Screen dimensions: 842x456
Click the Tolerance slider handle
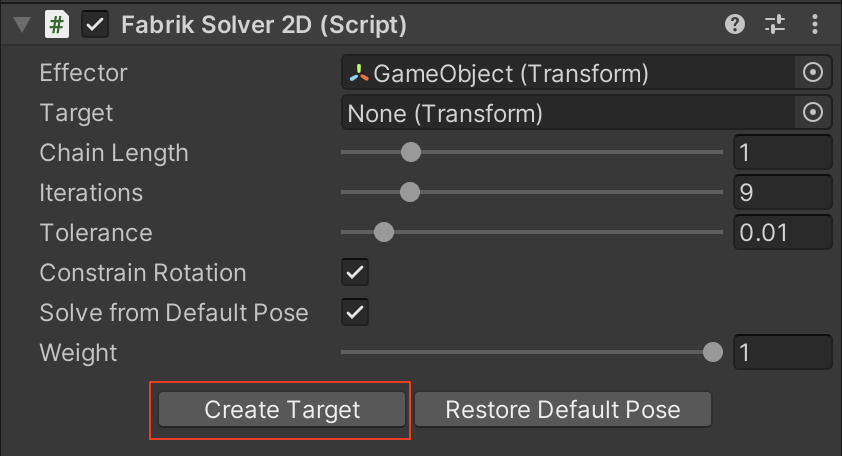383,232
